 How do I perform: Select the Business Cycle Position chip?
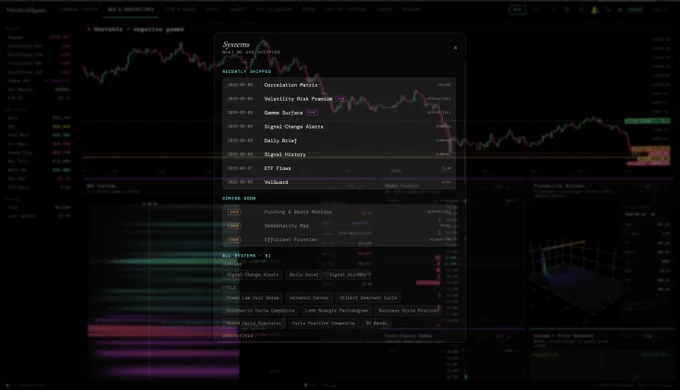coord(409,311)
